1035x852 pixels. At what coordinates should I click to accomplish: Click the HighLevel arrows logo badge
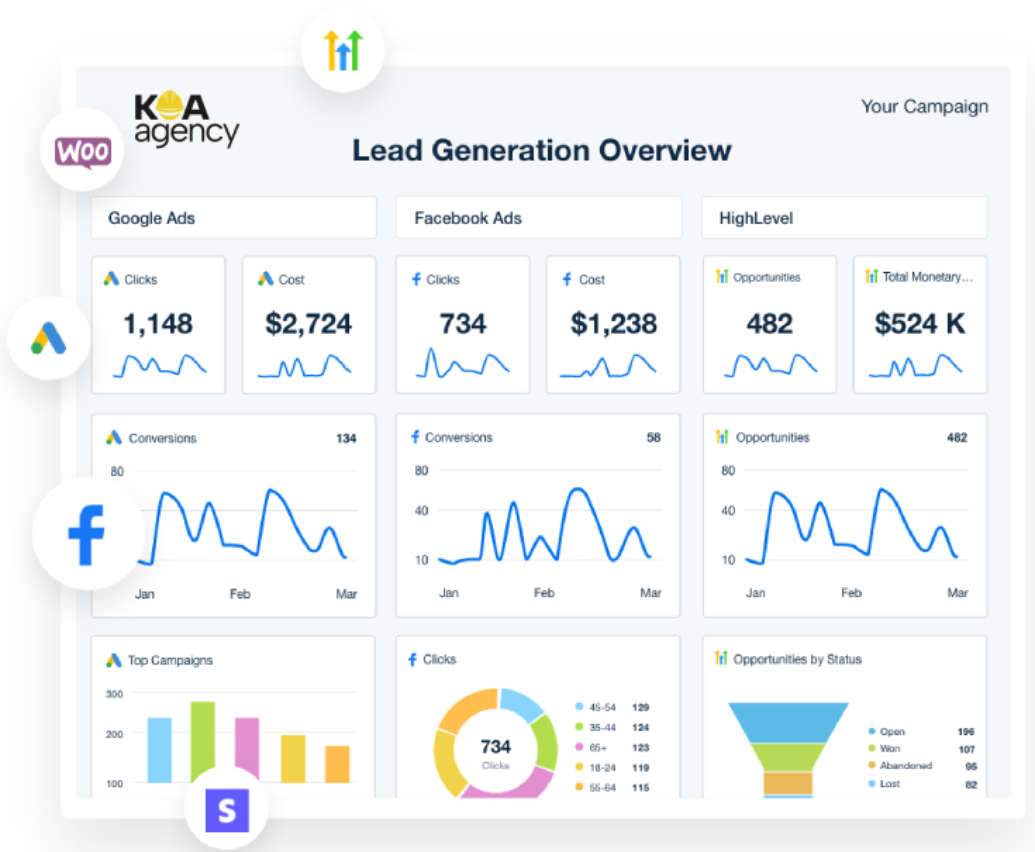pyautogui.click(x=343, y=50)
